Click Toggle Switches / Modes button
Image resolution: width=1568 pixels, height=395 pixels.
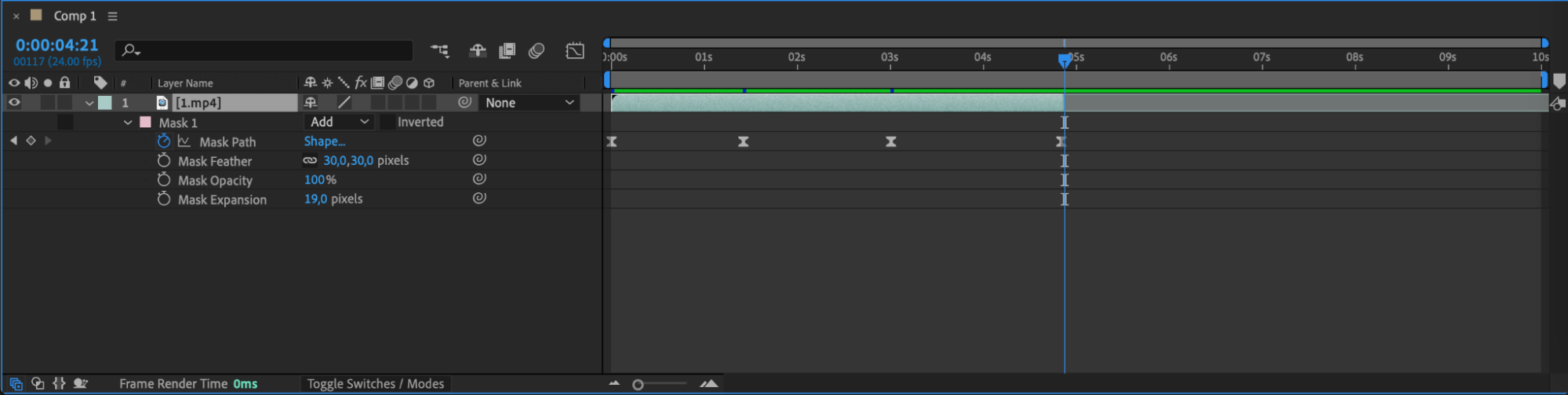tap(376, 384)
